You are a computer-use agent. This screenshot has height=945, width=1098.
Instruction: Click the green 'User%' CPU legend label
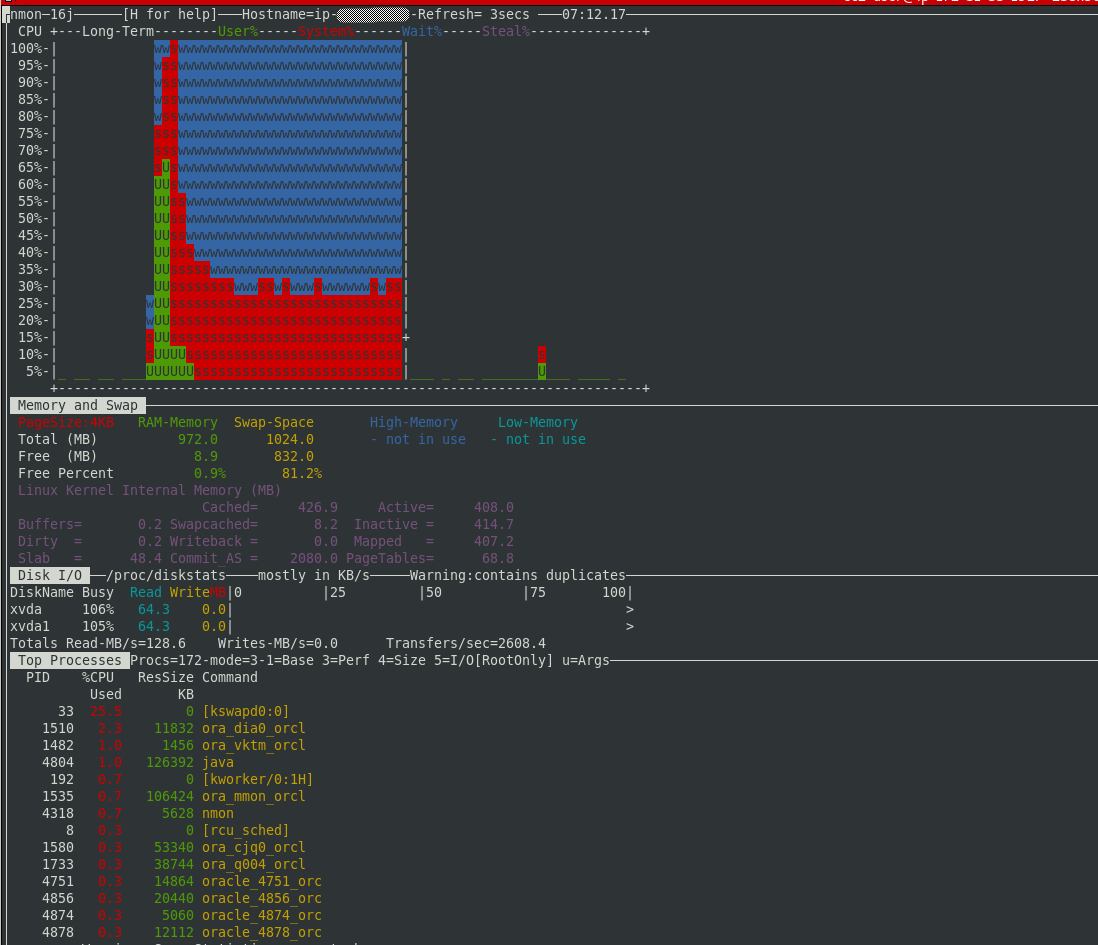click(238, 32)
